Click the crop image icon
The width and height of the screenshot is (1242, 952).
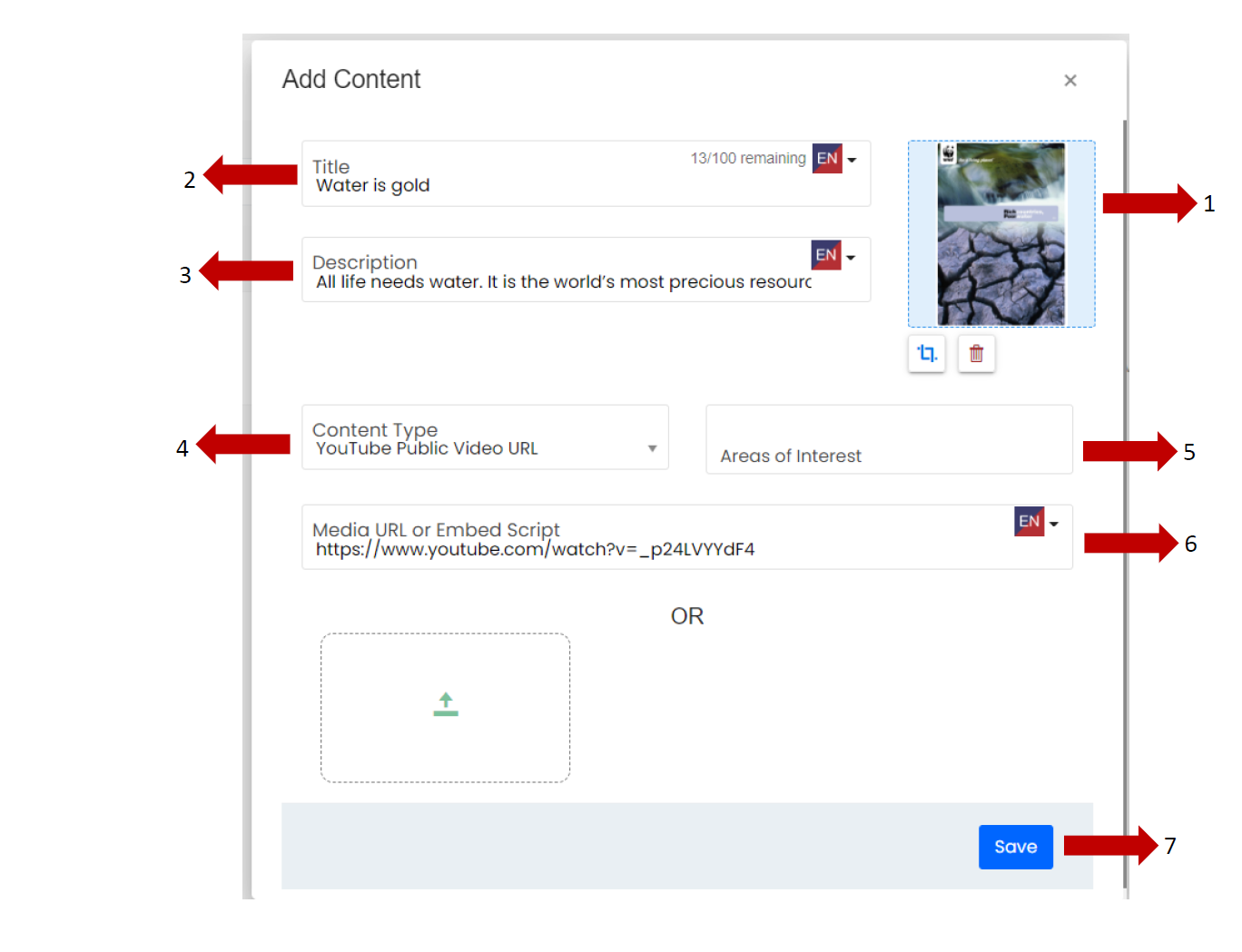click(x=926, y=353)
